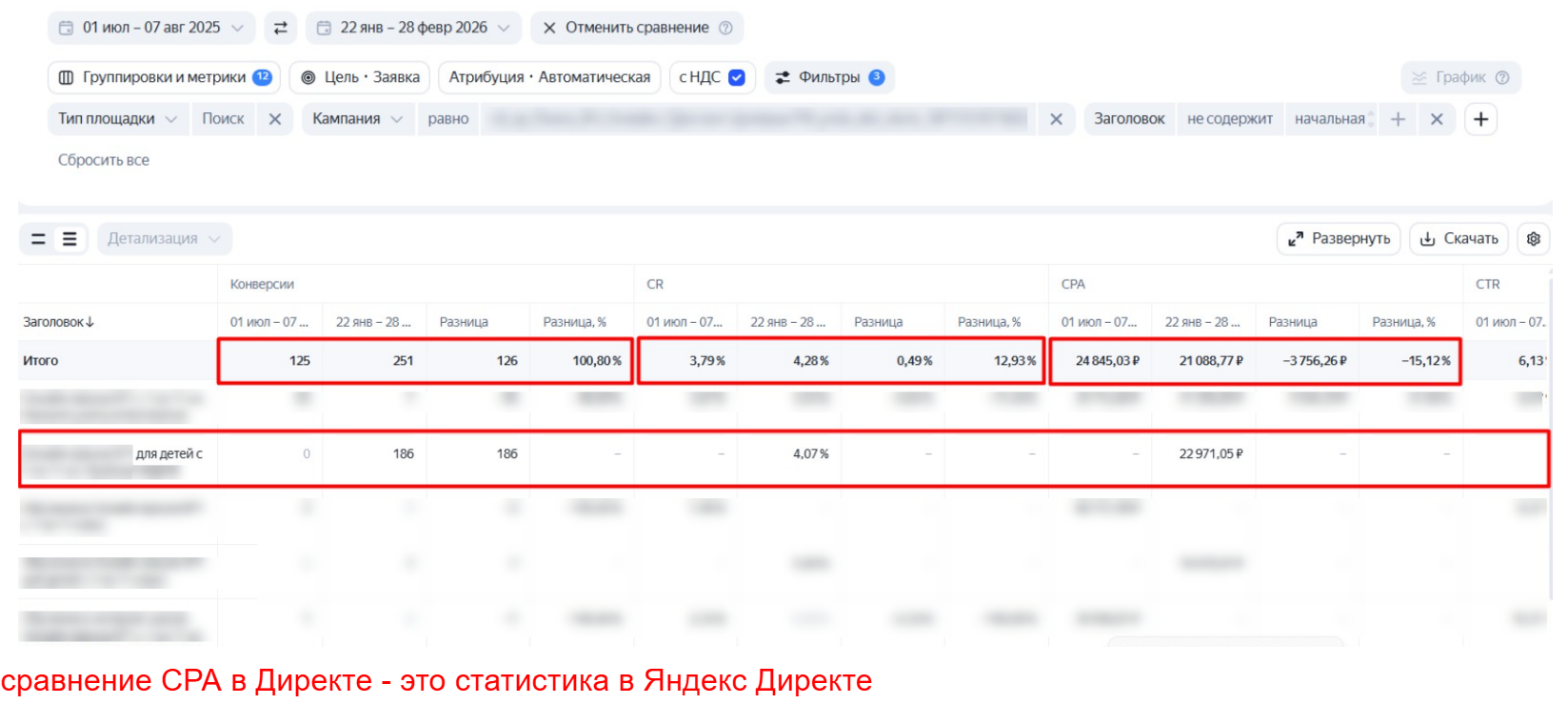This screenshot has width=1568, height=724.
Task: Select CPA 22 971,05 ₽ cell
Action: 1211,453
